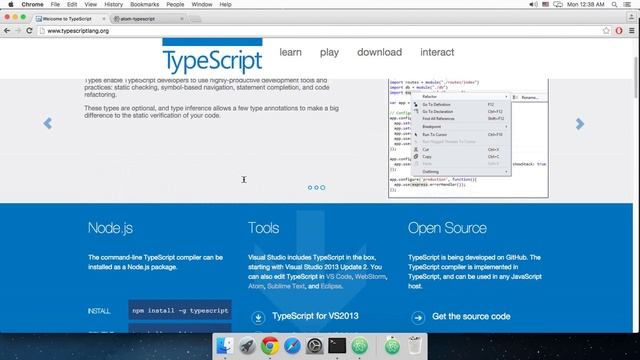The height and width of the screenshot is (360, 640).
Task: Open the volume control in menu bar
Action: [533, 4]
